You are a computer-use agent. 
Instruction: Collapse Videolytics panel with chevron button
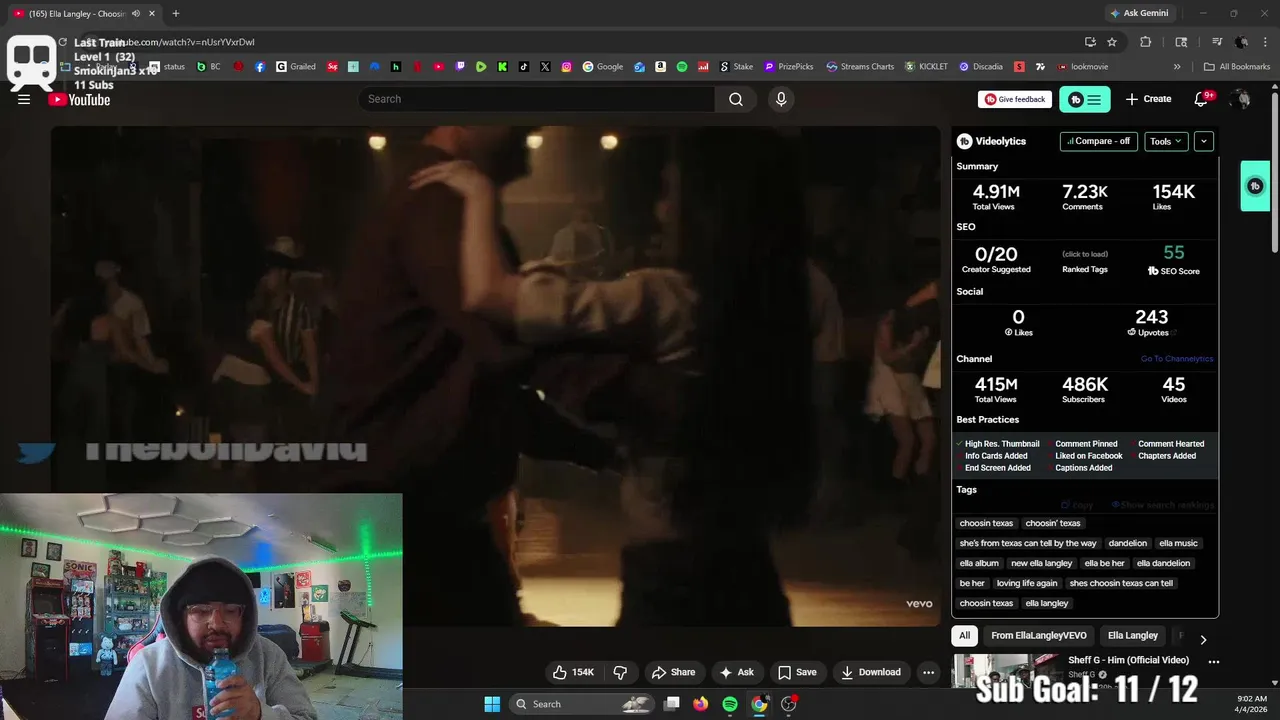click(x=1204, y=141)
